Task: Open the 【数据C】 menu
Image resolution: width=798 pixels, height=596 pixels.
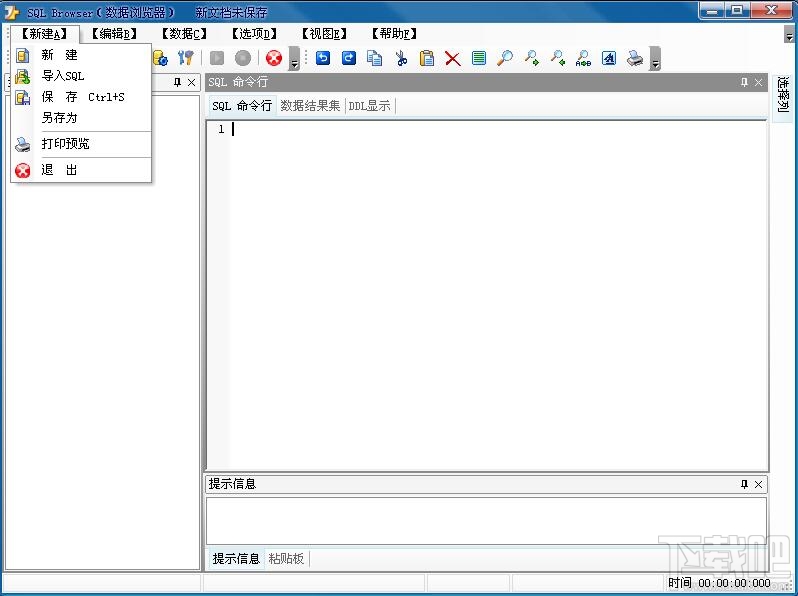Action: click(x=184, y=34)
